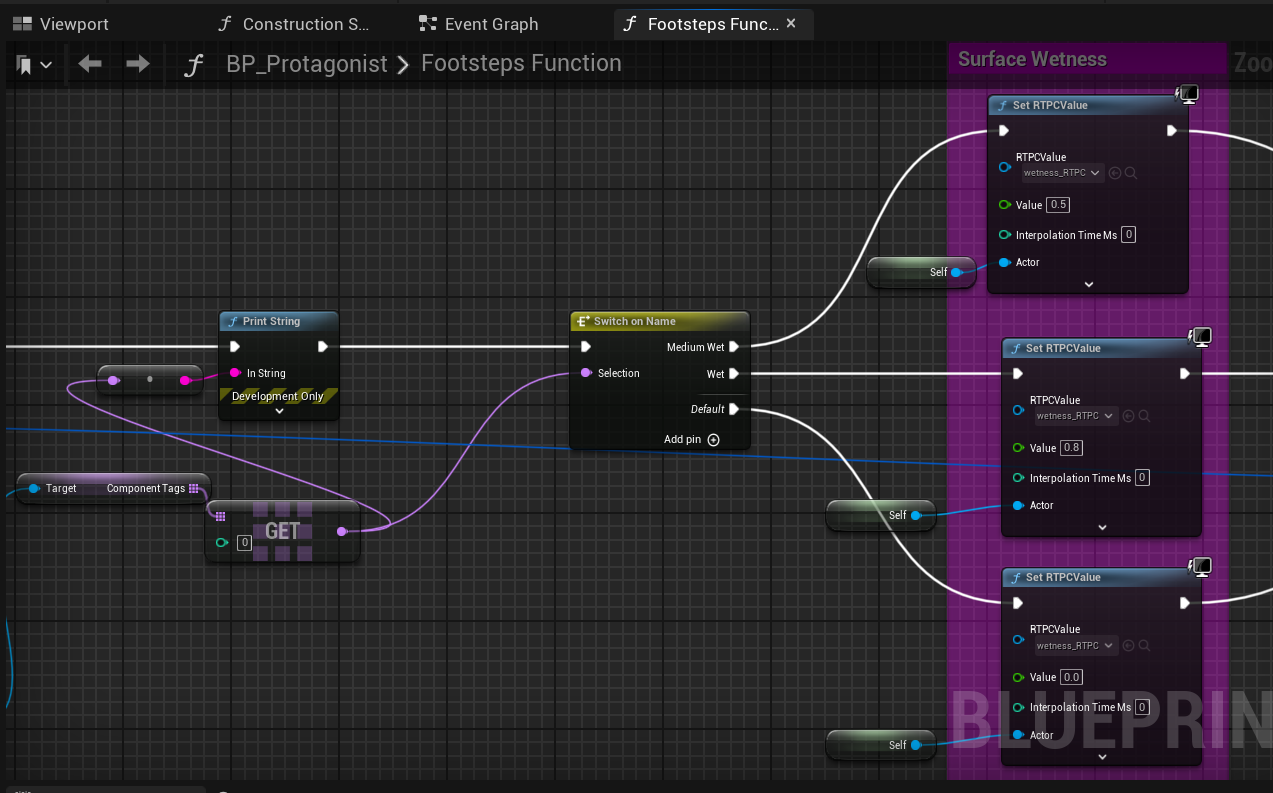
Task: Expand the top Set RTPCValue node's hidden pins
Action: click(x=1088, y=284)
